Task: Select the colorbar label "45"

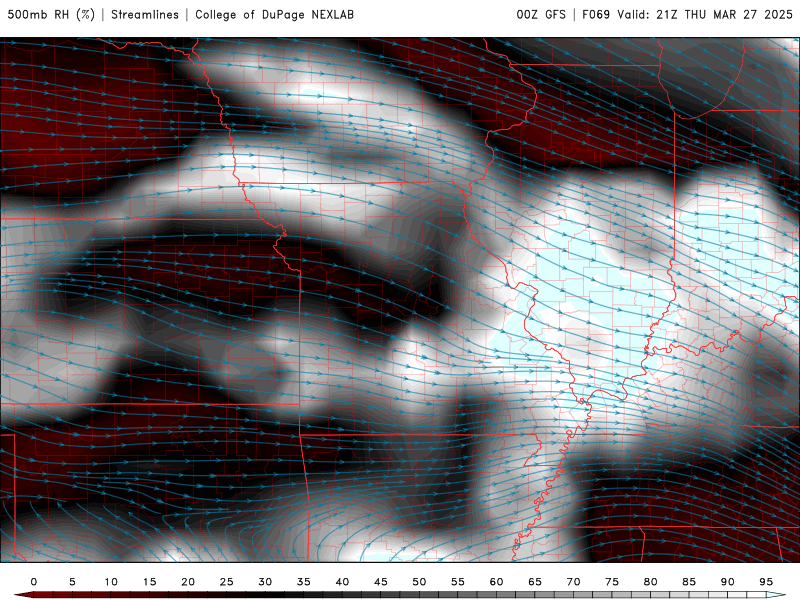Action: pos(381,582)
